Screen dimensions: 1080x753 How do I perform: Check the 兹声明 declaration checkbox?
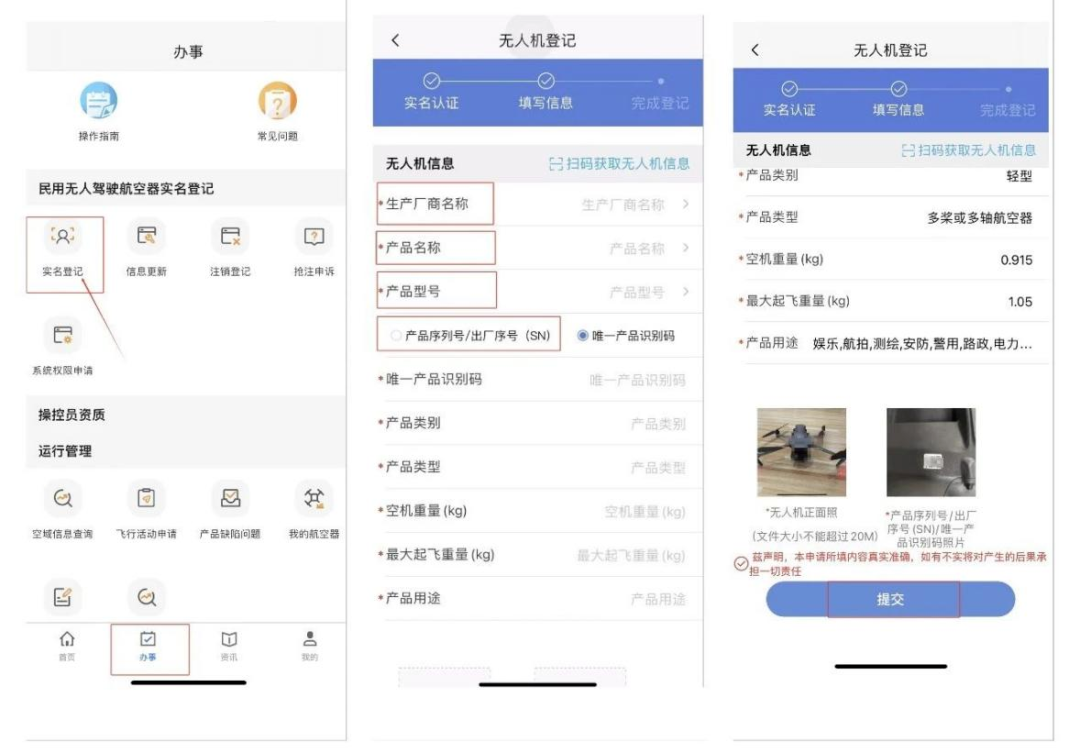(741, 564)
